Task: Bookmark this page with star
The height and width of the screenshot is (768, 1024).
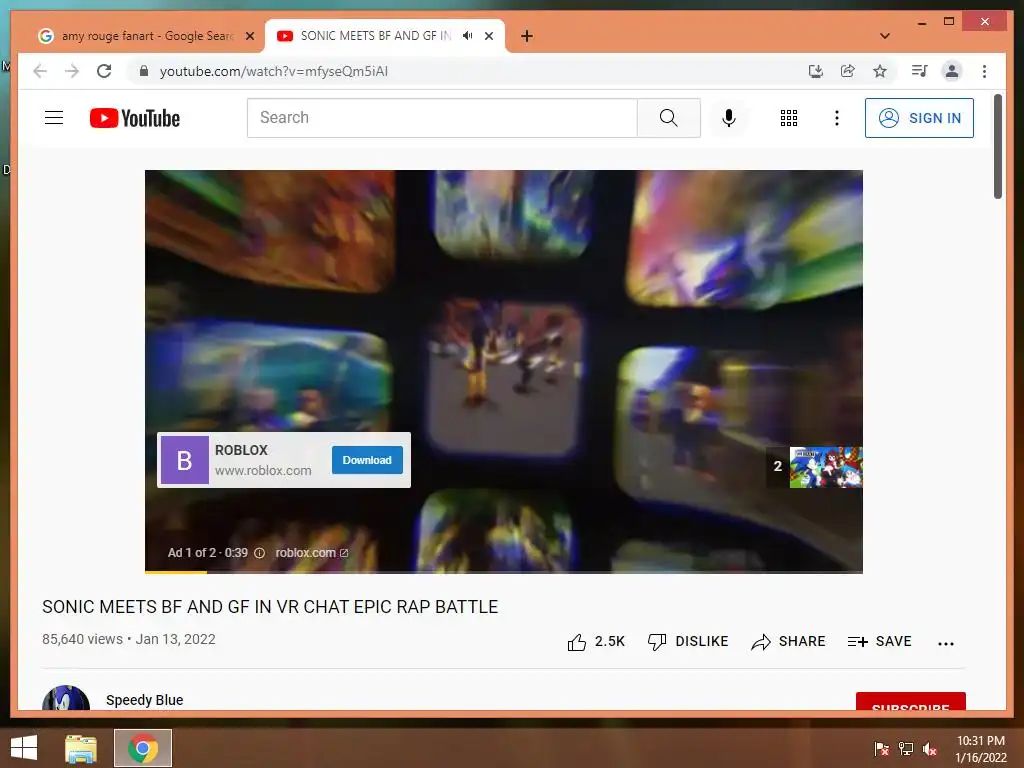Action: (x=880, y=71)
